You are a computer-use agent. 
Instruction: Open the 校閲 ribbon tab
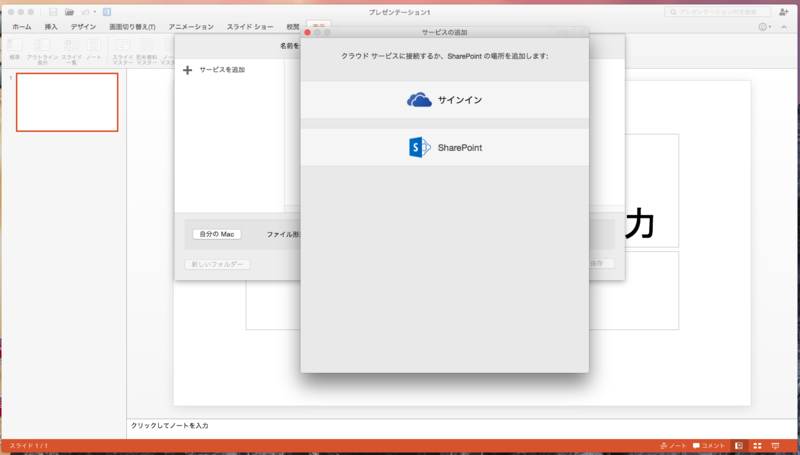pyautogui.click(x=293, y=27)
